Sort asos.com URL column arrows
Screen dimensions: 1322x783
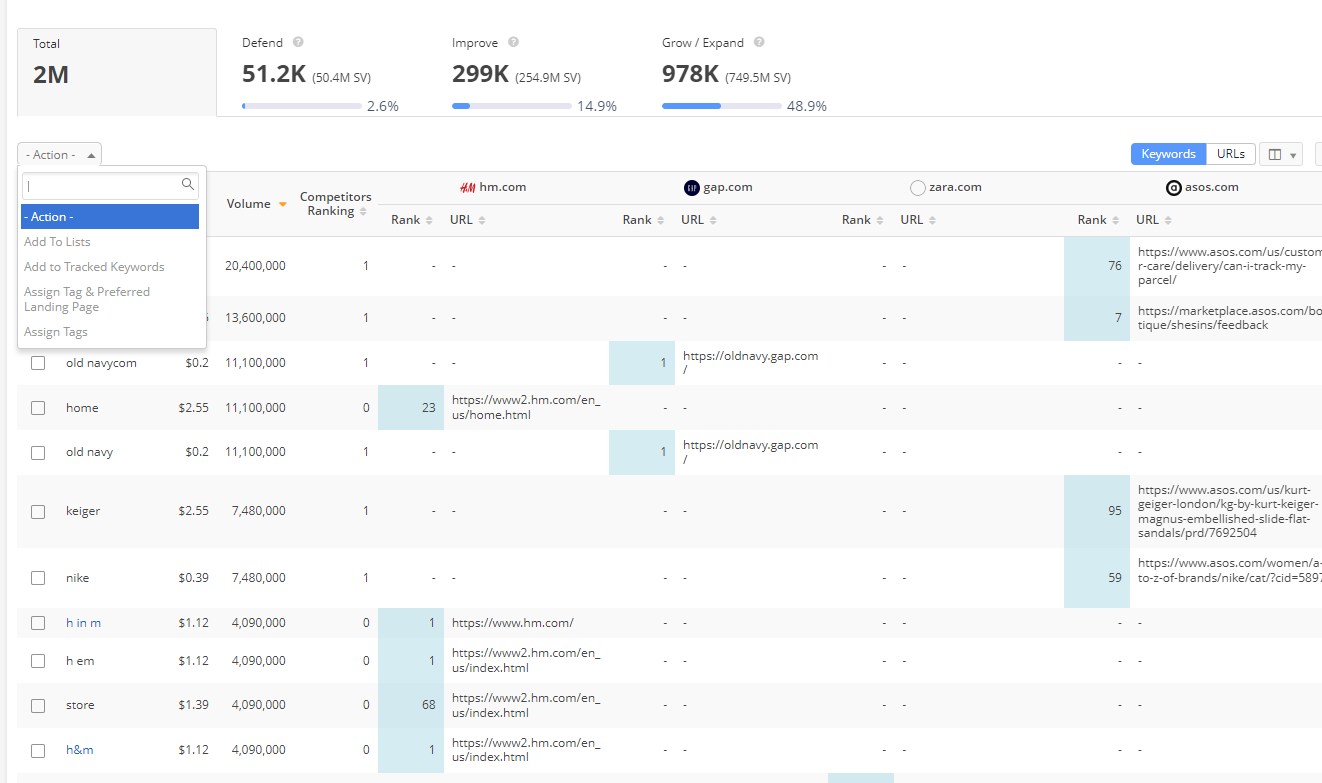(1168, 220)
